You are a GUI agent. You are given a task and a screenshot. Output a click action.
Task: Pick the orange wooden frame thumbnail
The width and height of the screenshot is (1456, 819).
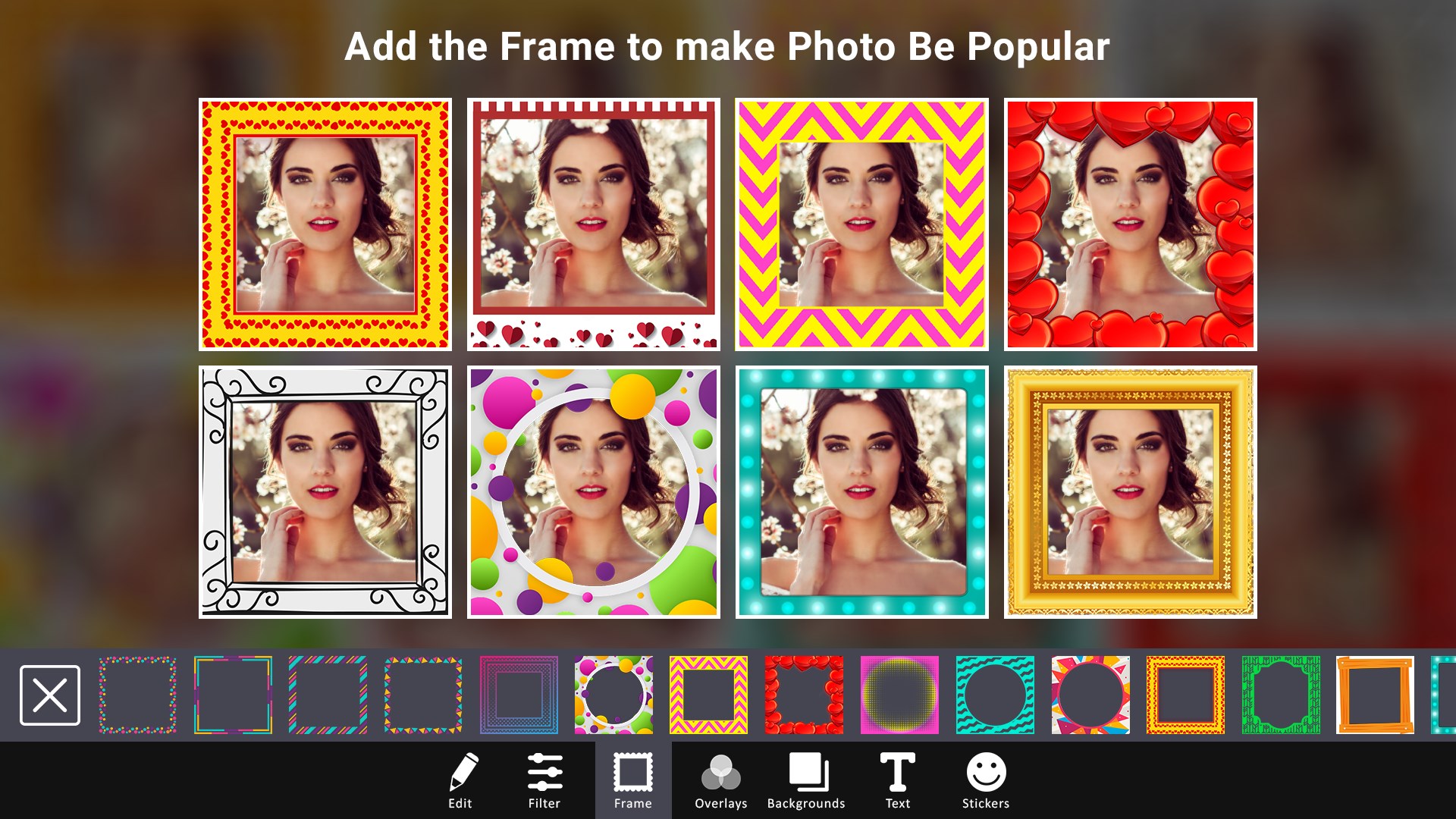(1375, 695)
